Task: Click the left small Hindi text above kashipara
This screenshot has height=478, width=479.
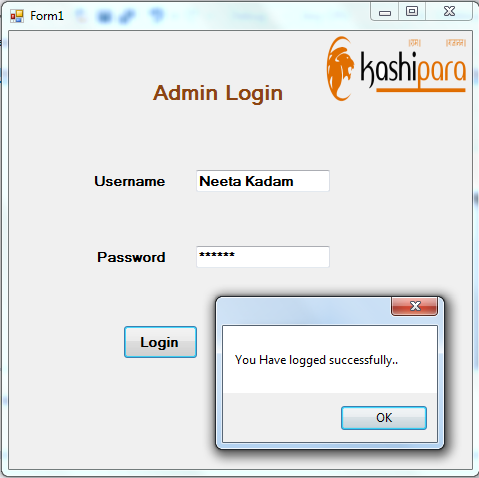Action: pos(414,43)
